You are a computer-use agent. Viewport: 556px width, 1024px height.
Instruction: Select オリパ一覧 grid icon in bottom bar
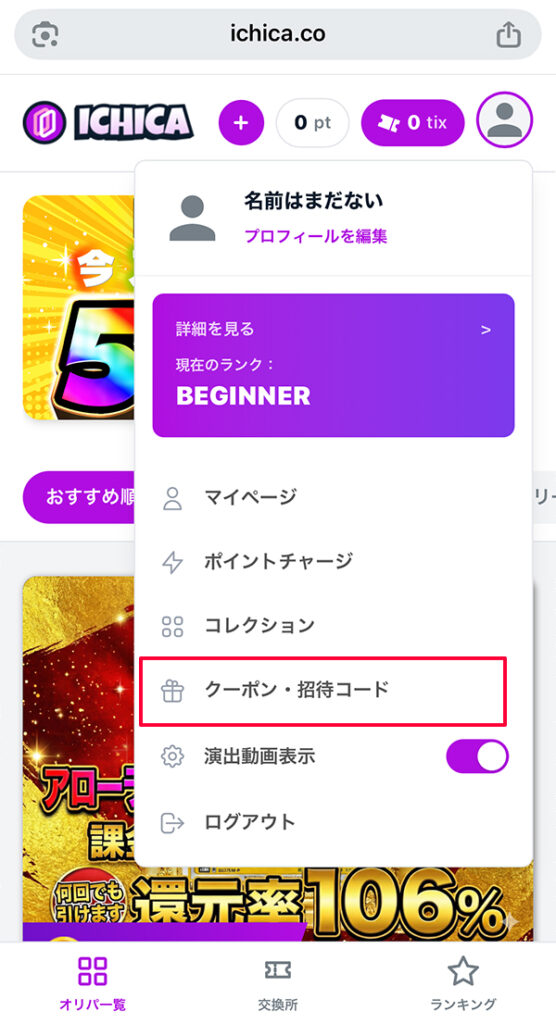(92, 970)
